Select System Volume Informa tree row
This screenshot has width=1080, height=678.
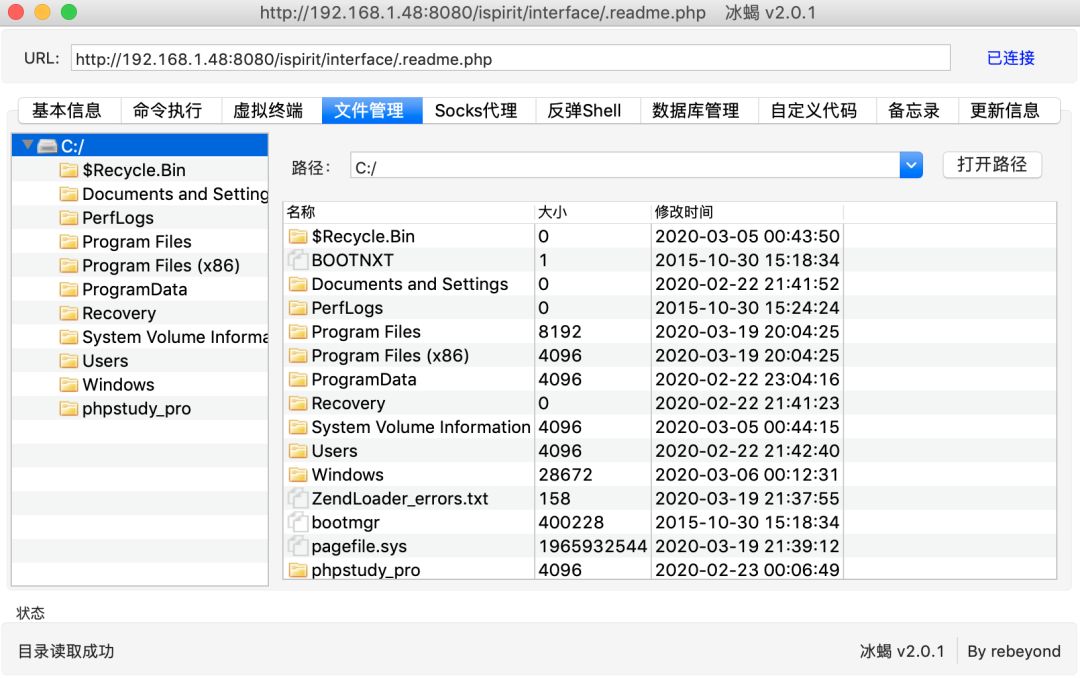tap(141, 337)
